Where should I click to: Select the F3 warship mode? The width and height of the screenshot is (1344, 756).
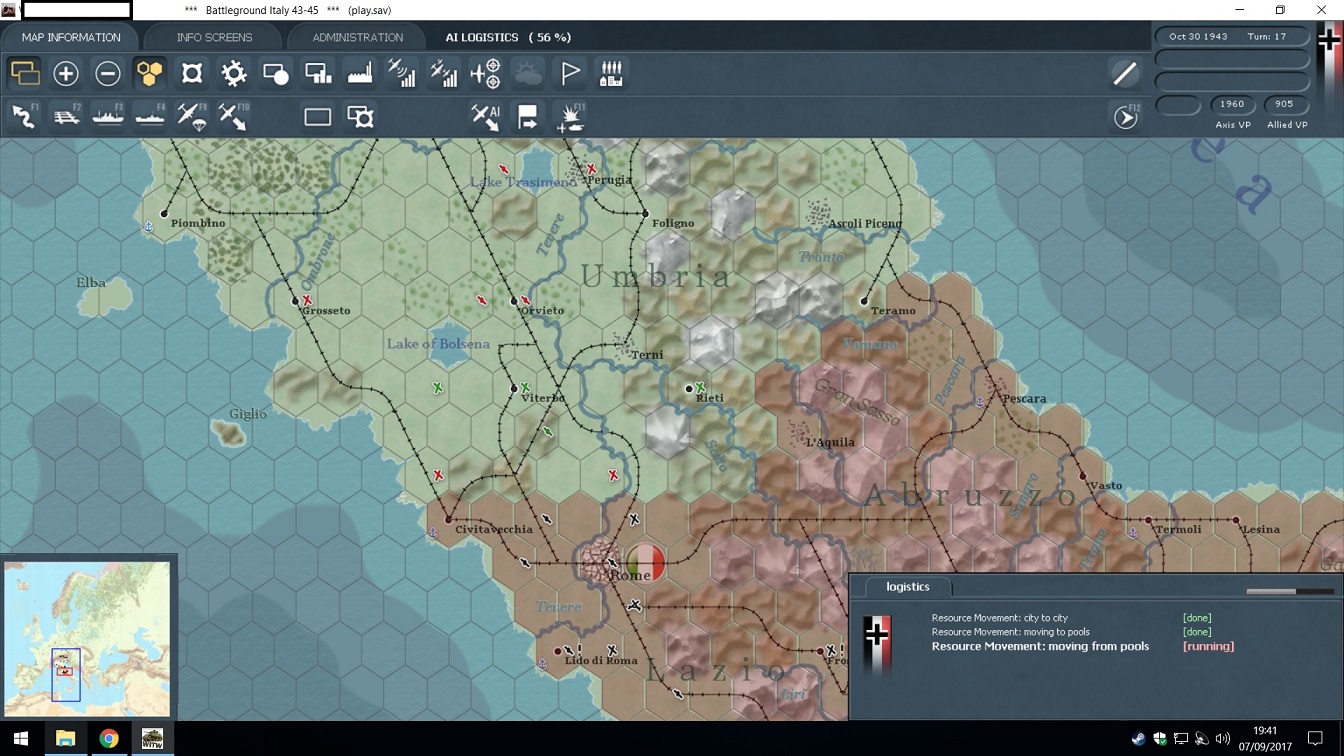[x=108, y=117]
